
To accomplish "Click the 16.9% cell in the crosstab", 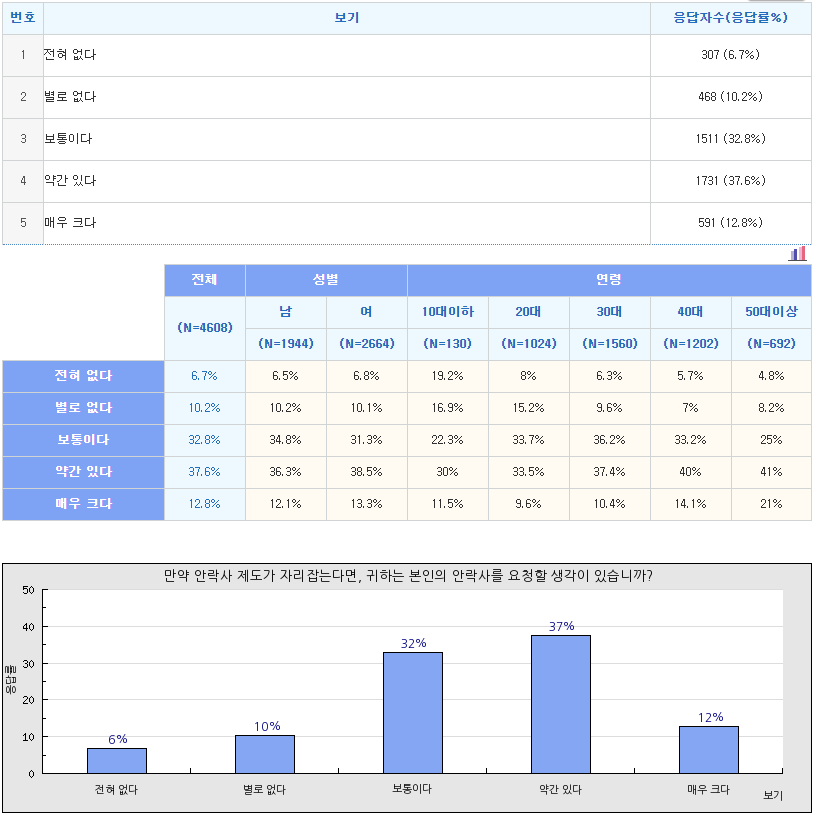I will [448, 408].
